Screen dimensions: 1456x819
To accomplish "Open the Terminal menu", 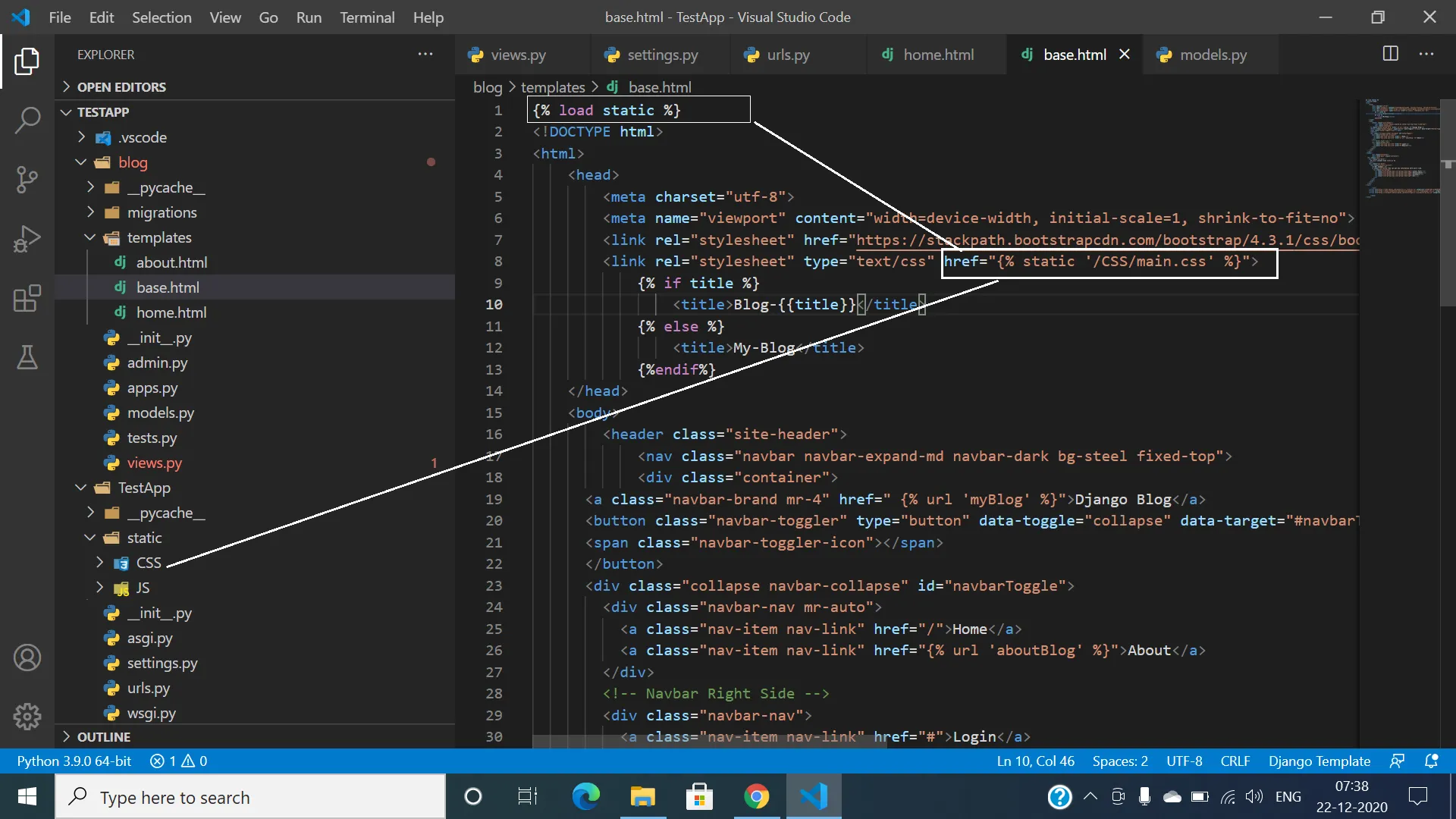I will tap(366, 17).
